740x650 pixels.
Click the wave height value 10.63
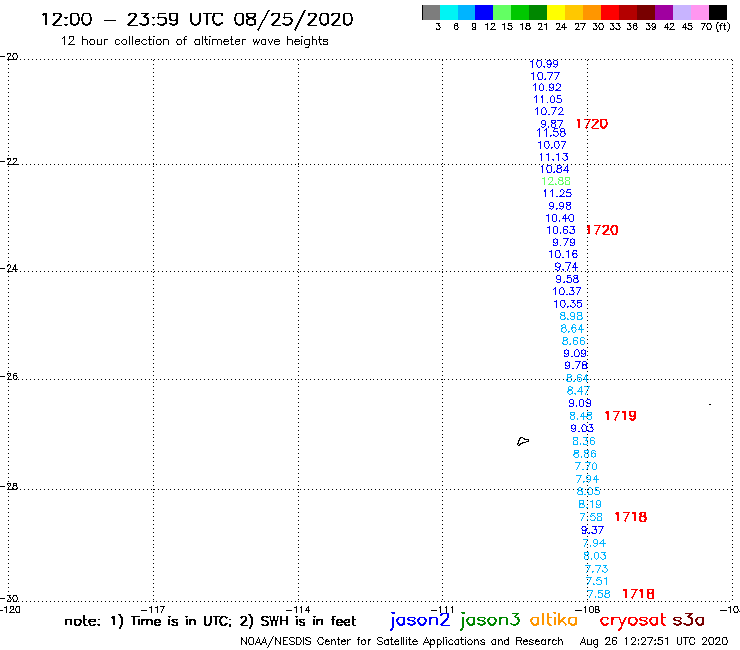pos(561,230)
